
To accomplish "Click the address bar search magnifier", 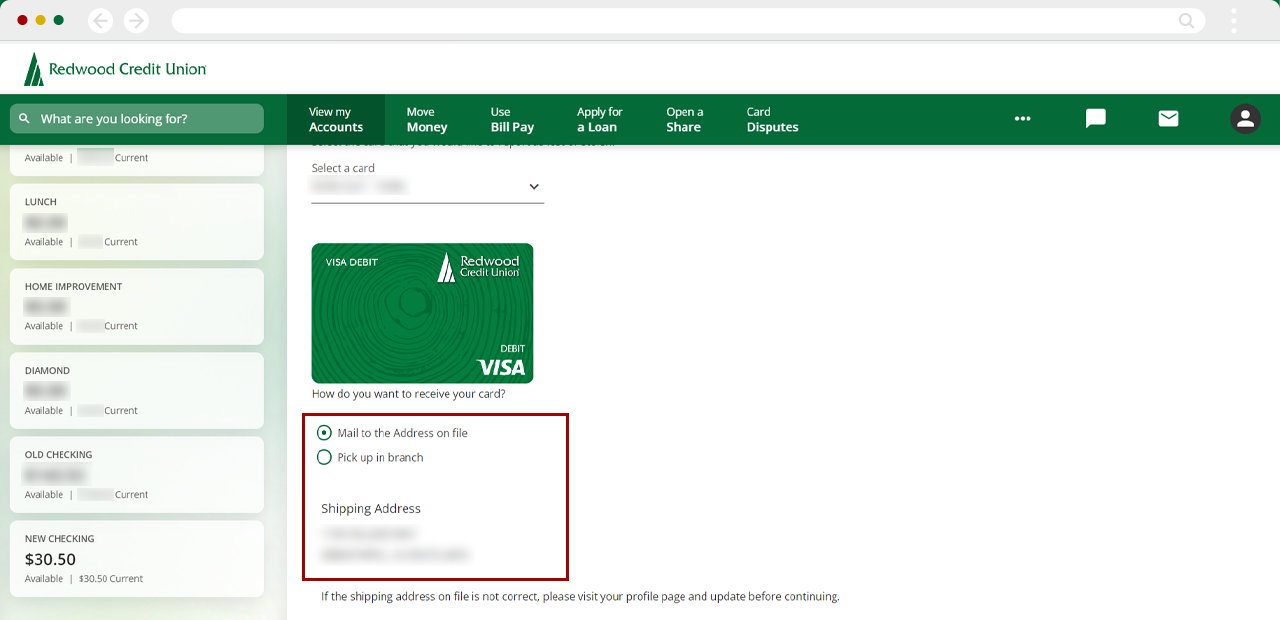I will point(1186,20).
